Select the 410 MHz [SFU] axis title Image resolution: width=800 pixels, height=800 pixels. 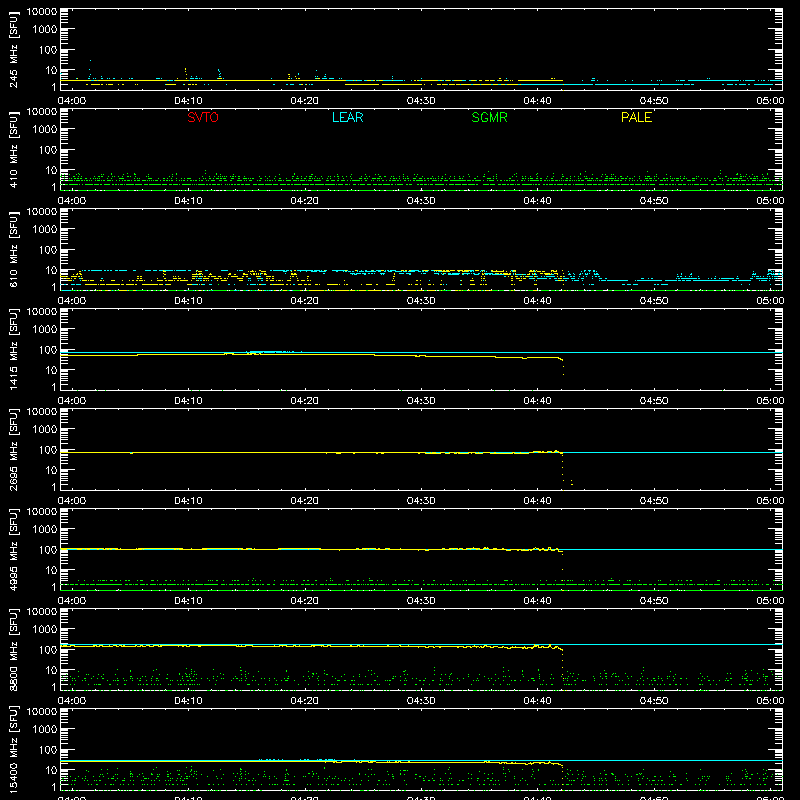[x=13, y=150]
